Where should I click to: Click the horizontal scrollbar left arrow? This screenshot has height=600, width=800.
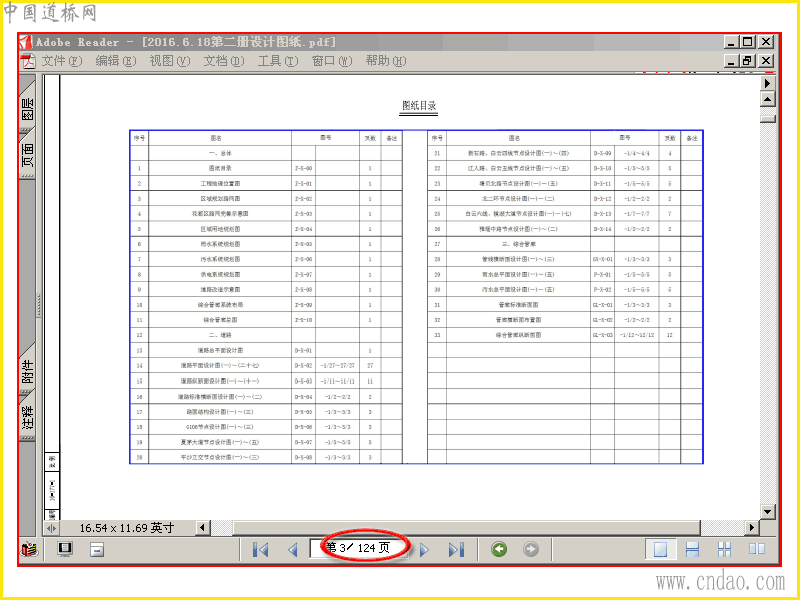[x=203, y=528]
